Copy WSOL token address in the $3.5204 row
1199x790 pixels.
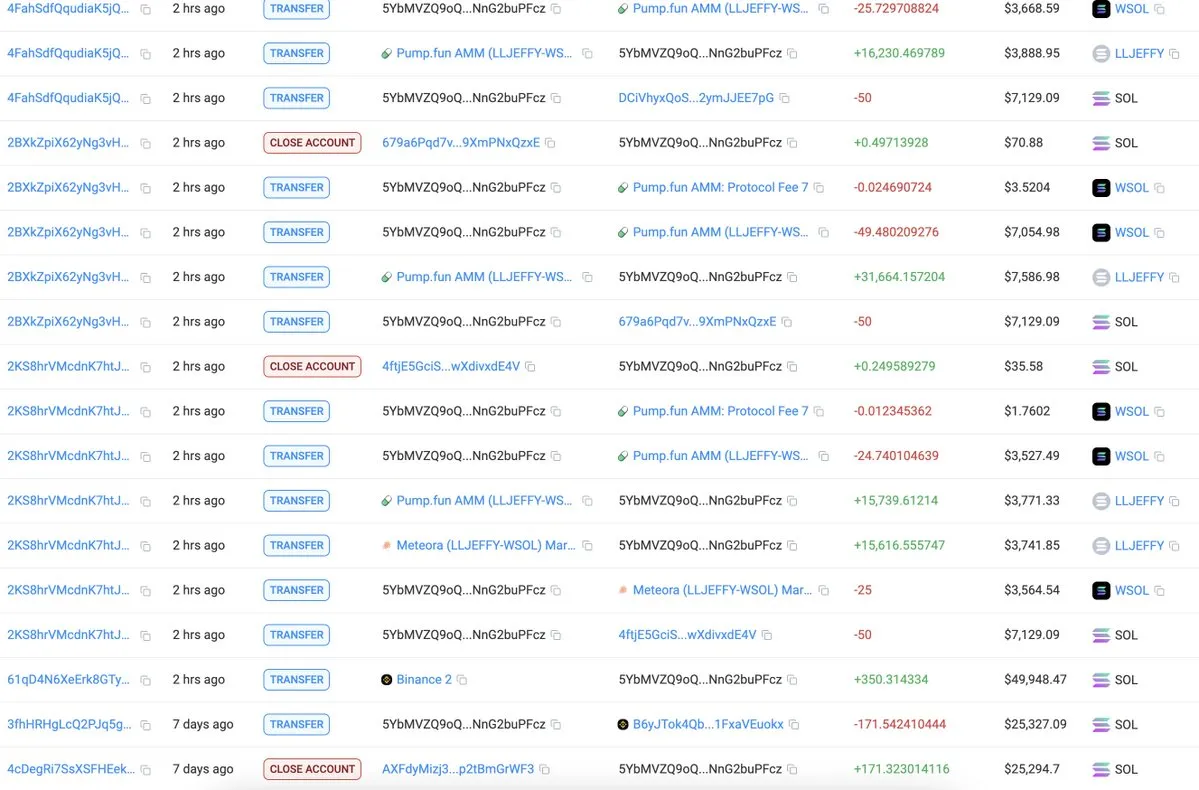(1159, 187)
